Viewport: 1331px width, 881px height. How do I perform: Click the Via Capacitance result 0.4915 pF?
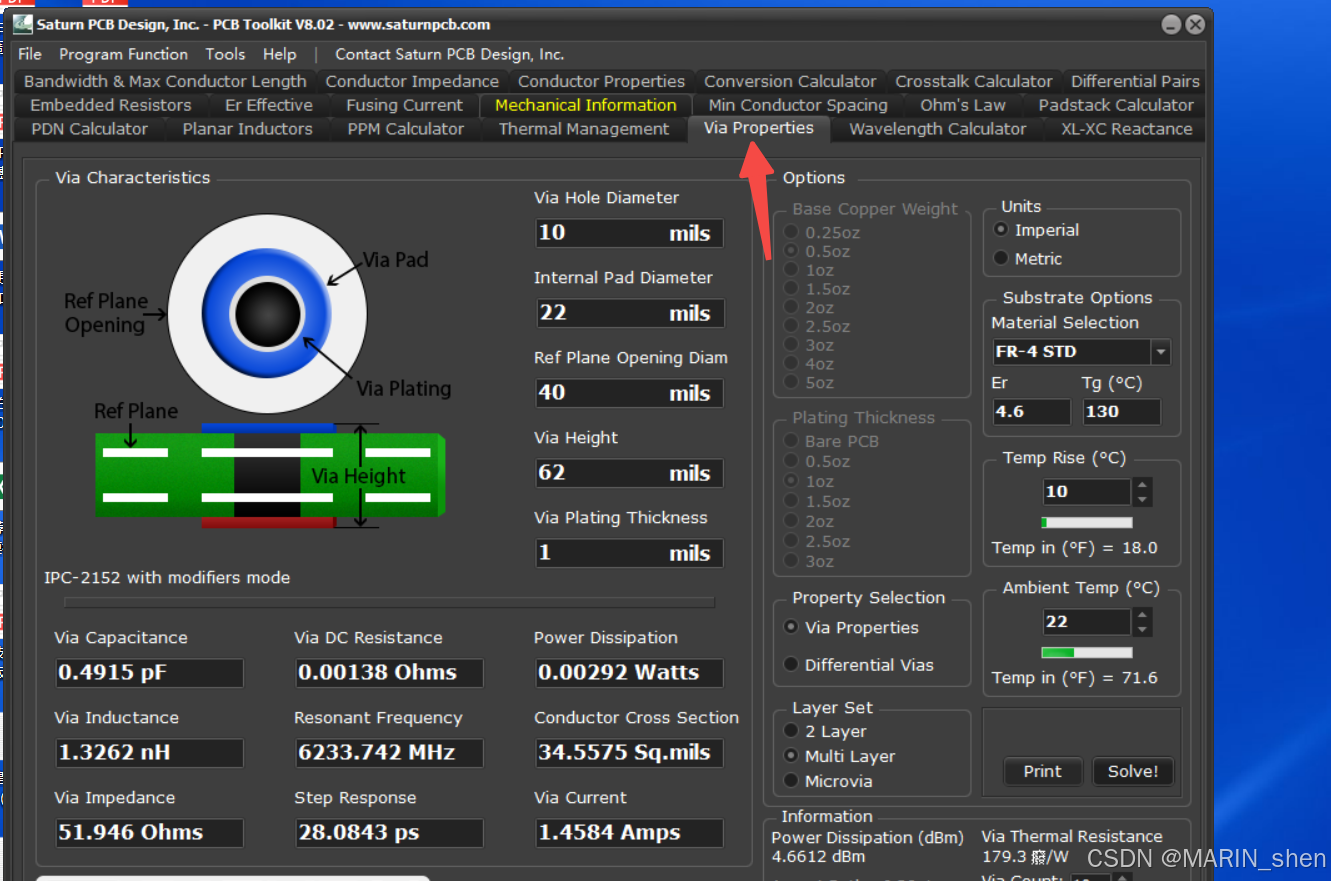tap(149, 673)
